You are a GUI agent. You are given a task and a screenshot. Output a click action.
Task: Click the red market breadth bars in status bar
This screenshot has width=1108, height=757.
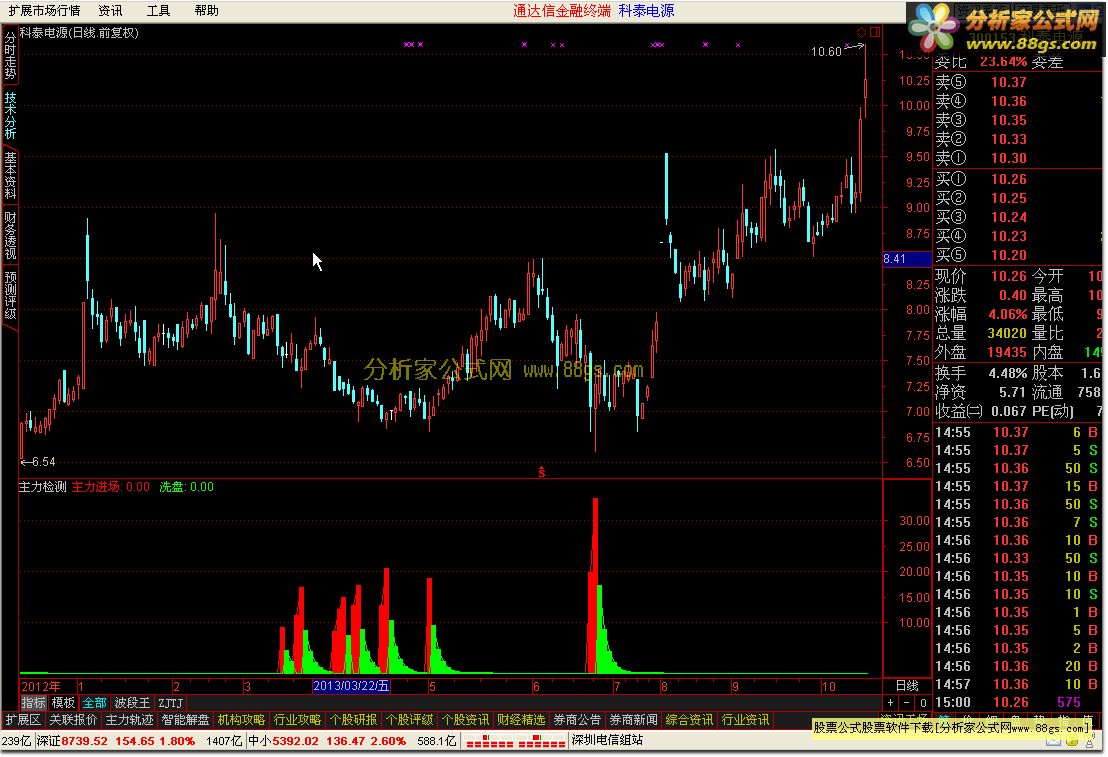click(514, 741)
